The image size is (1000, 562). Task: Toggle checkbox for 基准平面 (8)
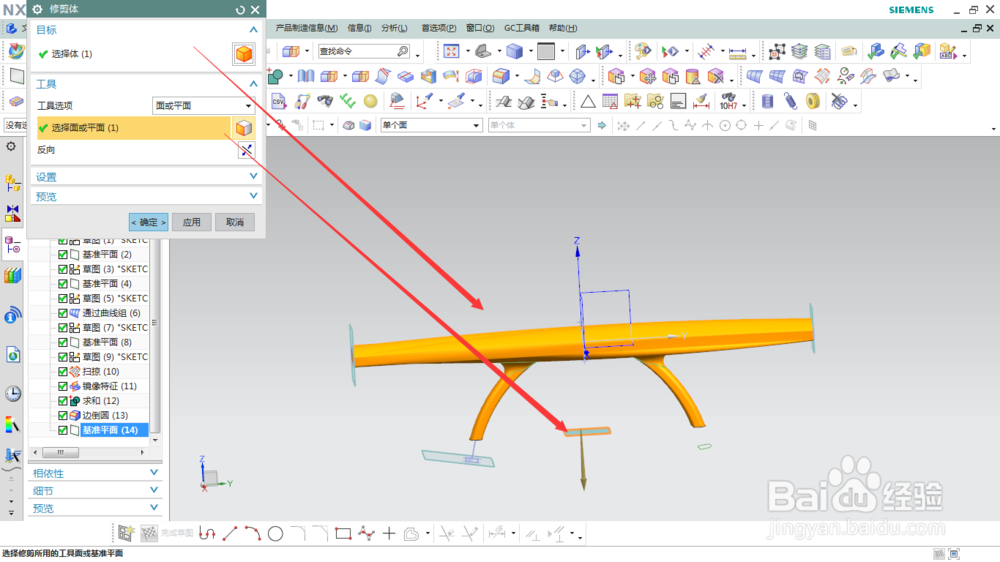(x=62, y=343)
